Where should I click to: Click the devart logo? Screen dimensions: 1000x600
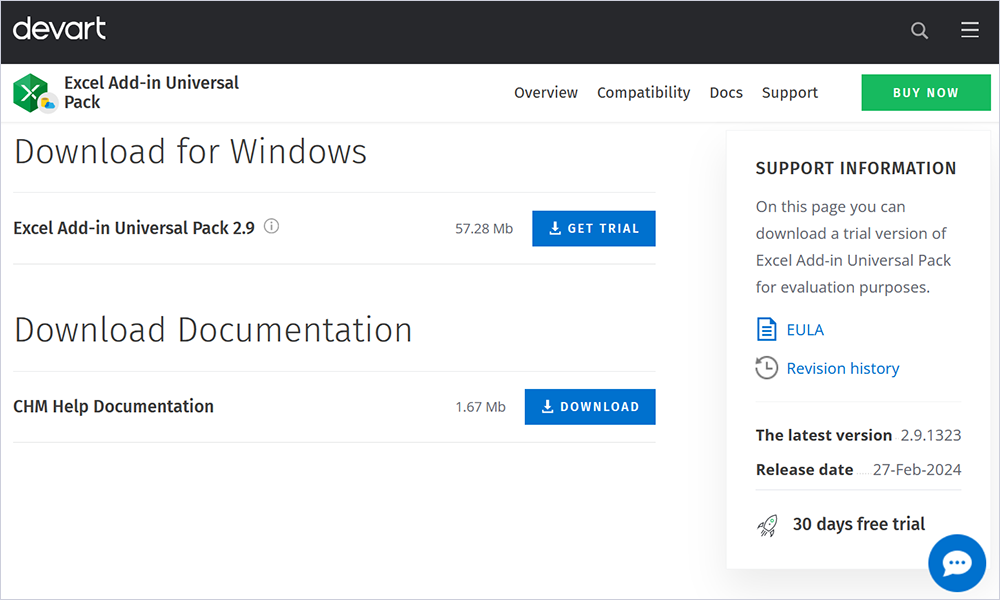[59, 29]
